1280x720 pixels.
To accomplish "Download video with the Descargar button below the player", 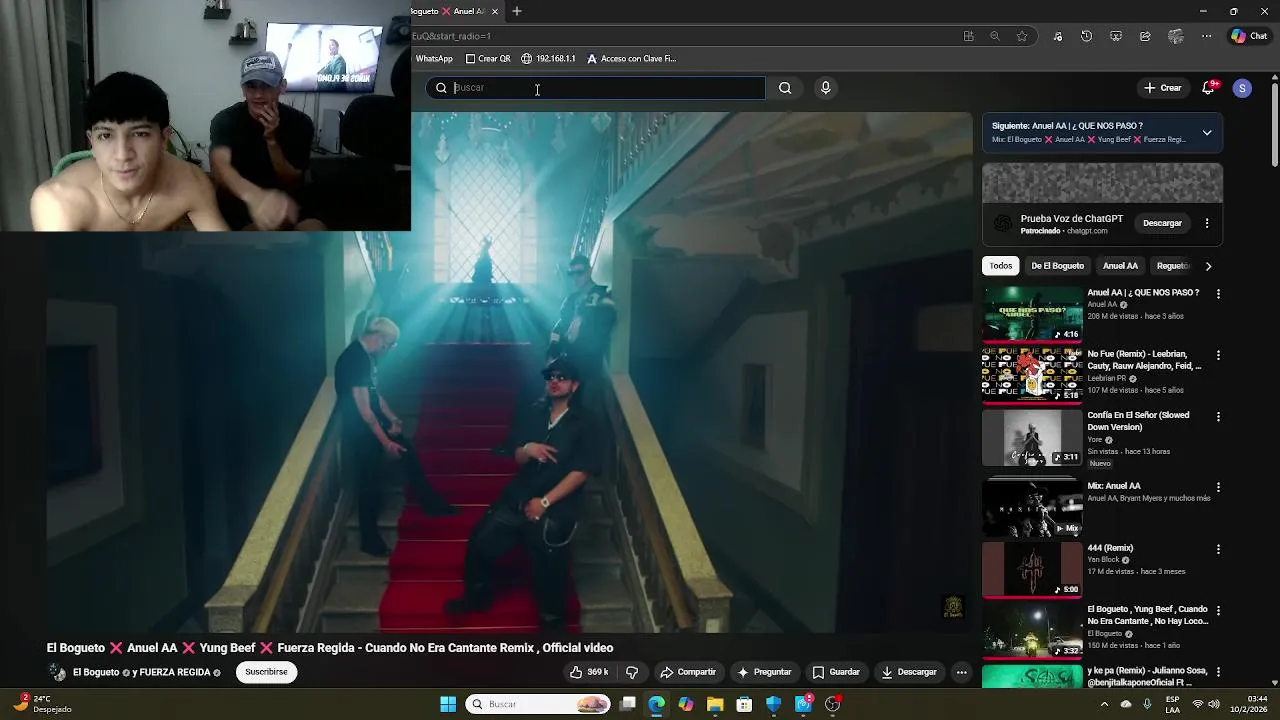I will (909, 672).
